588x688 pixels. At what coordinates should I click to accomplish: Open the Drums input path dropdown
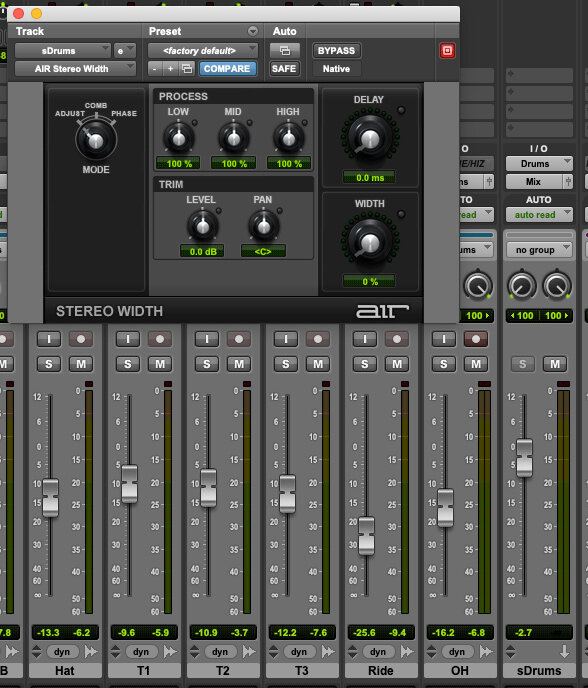(x=539, y=164)
